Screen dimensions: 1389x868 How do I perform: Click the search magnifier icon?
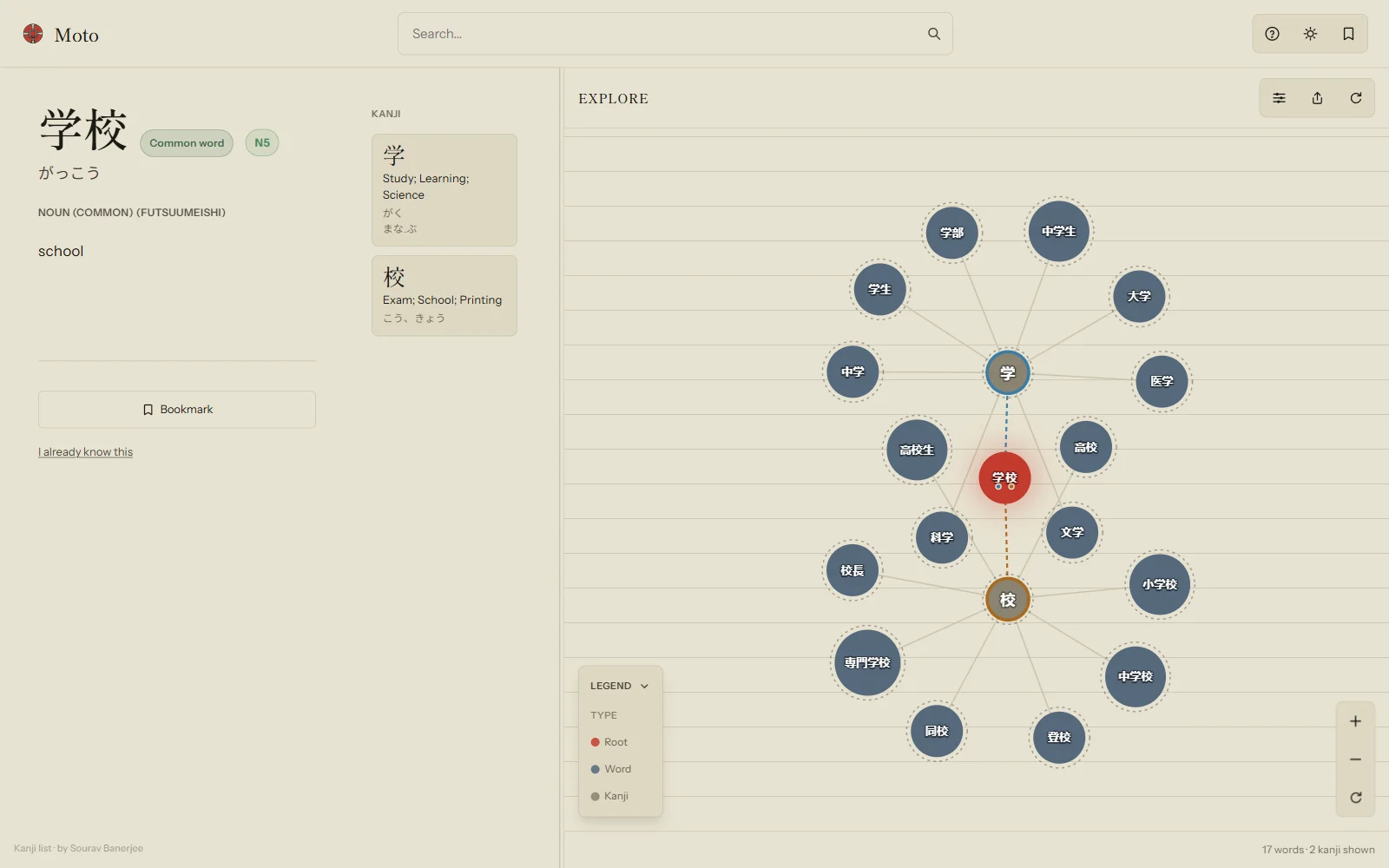[934, 34]
